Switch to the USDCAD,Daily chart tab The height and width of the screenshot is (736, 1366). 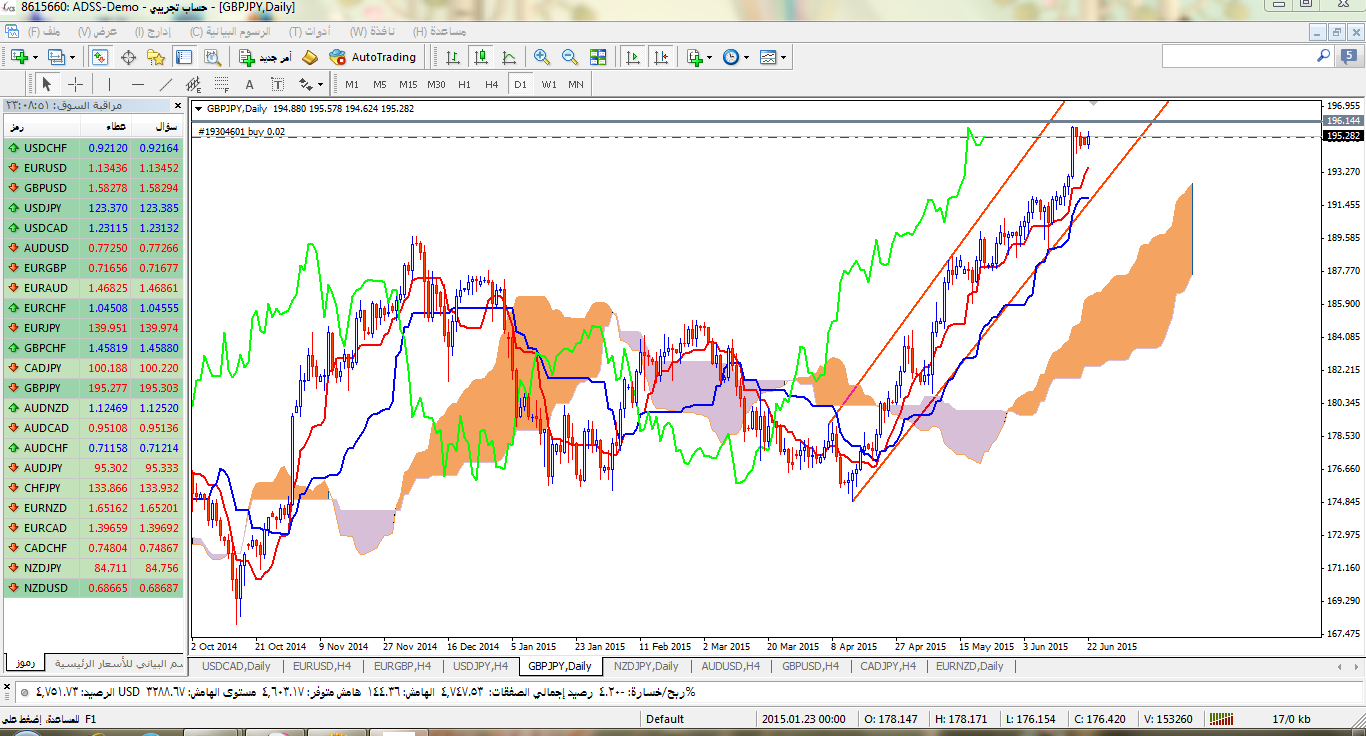coord(236,666)
